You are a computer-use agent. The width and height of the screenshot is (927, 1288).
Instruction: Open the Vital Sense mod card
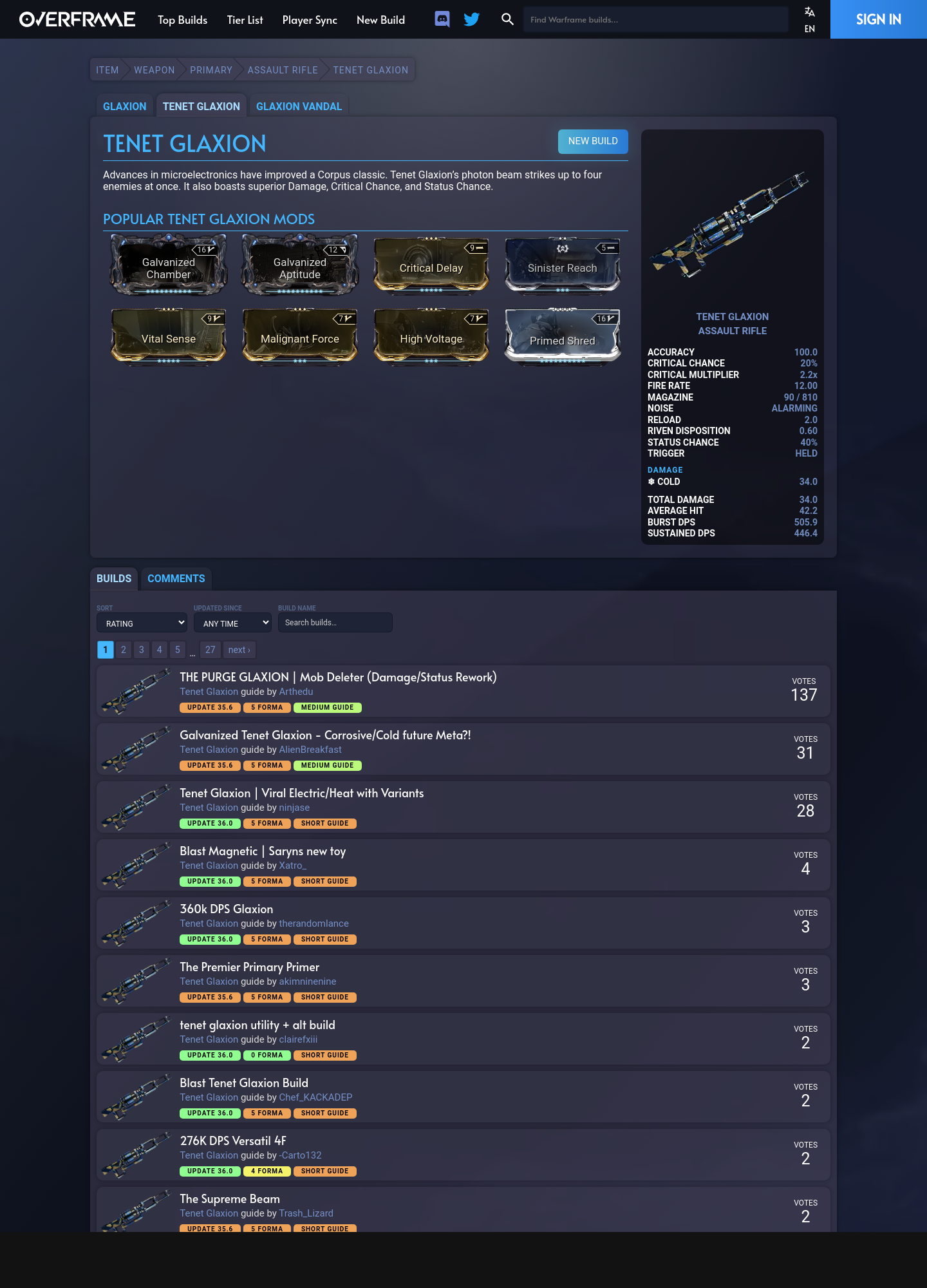tap(169, 337)
